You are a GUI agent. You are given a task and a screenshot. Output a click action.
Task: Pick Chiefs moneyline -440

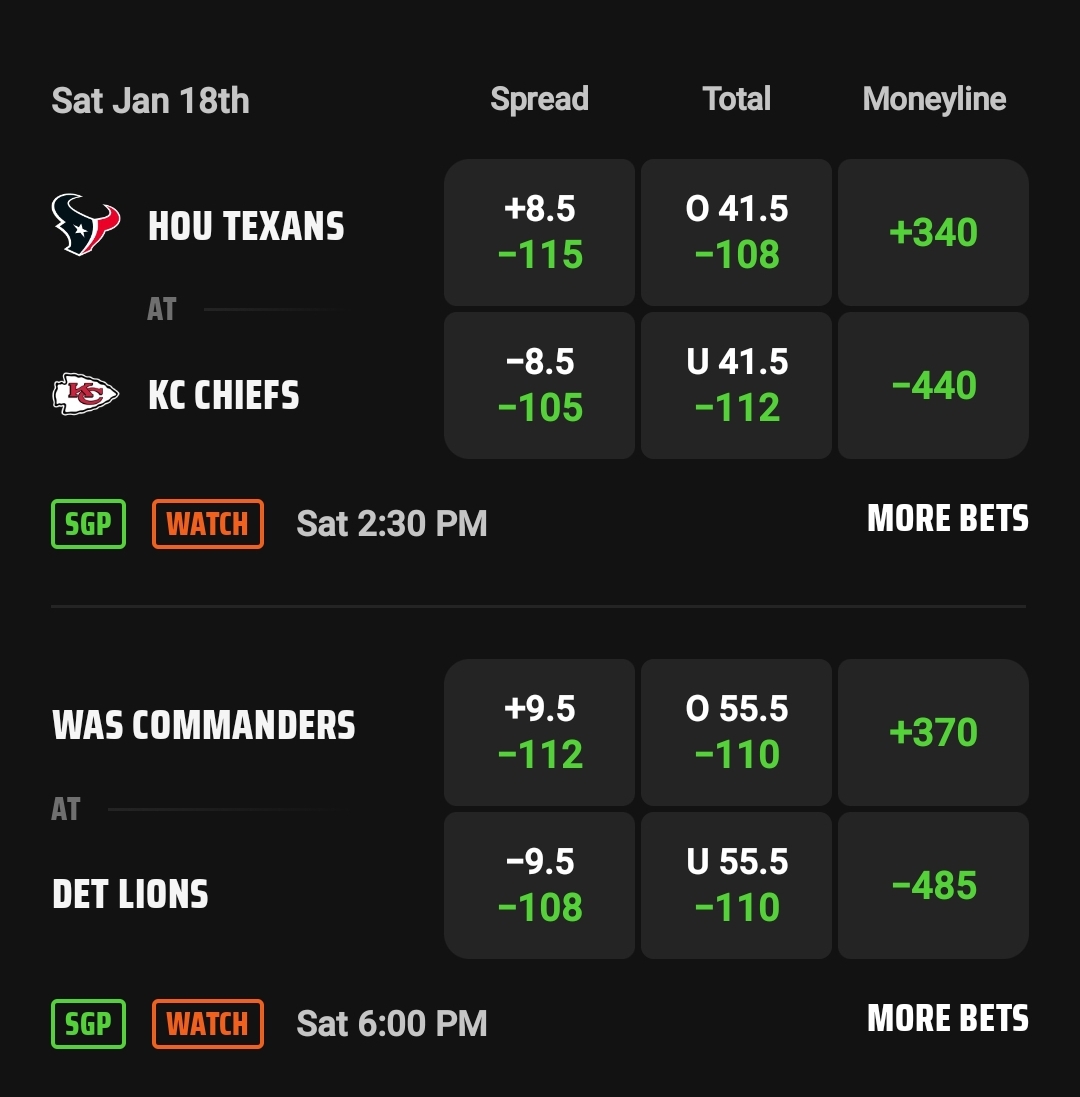(933, 385)
